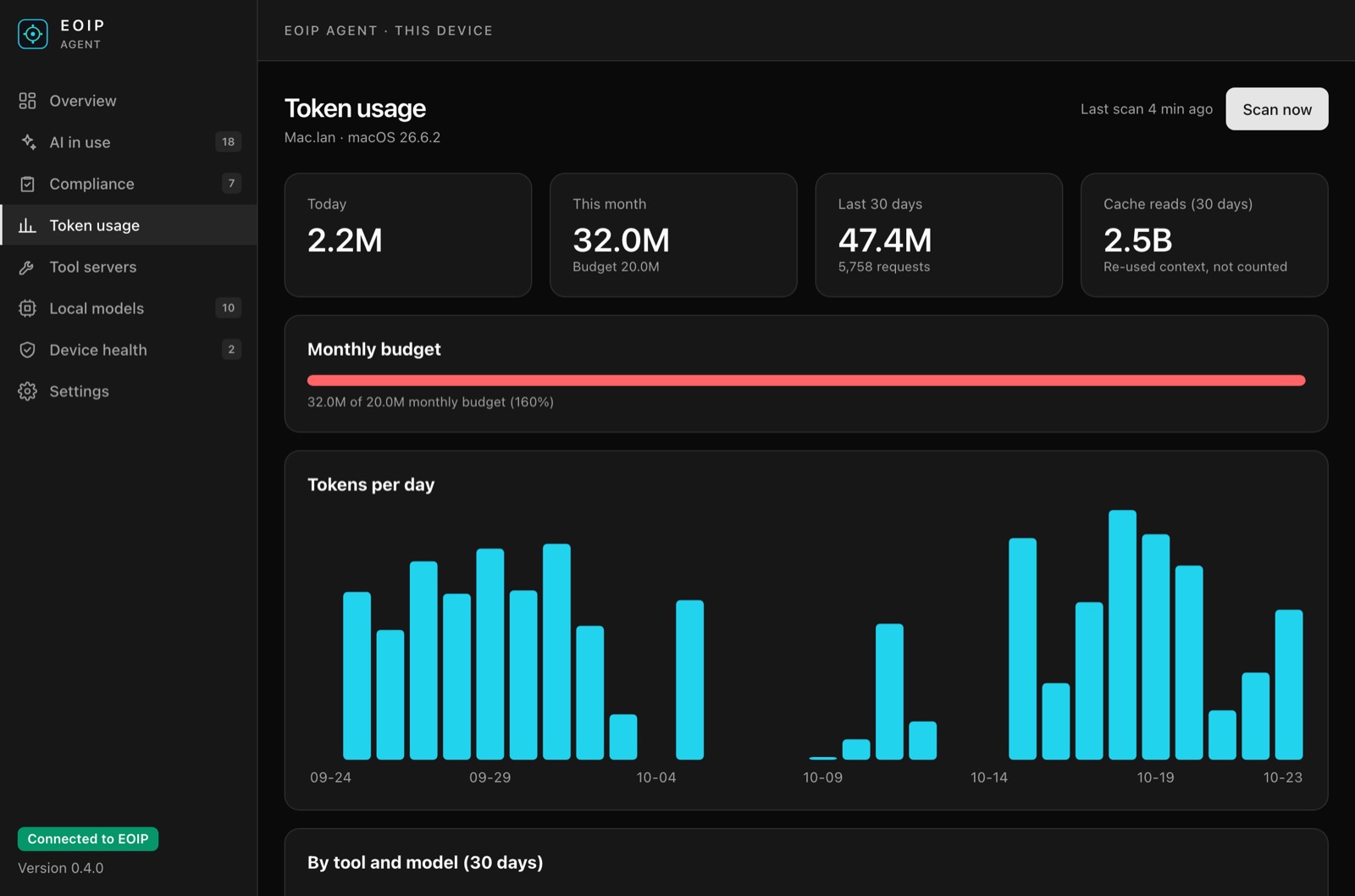Click the 10-19 axis label
The width and height of the screenshot is (1355, 896).
(1155, 777)
